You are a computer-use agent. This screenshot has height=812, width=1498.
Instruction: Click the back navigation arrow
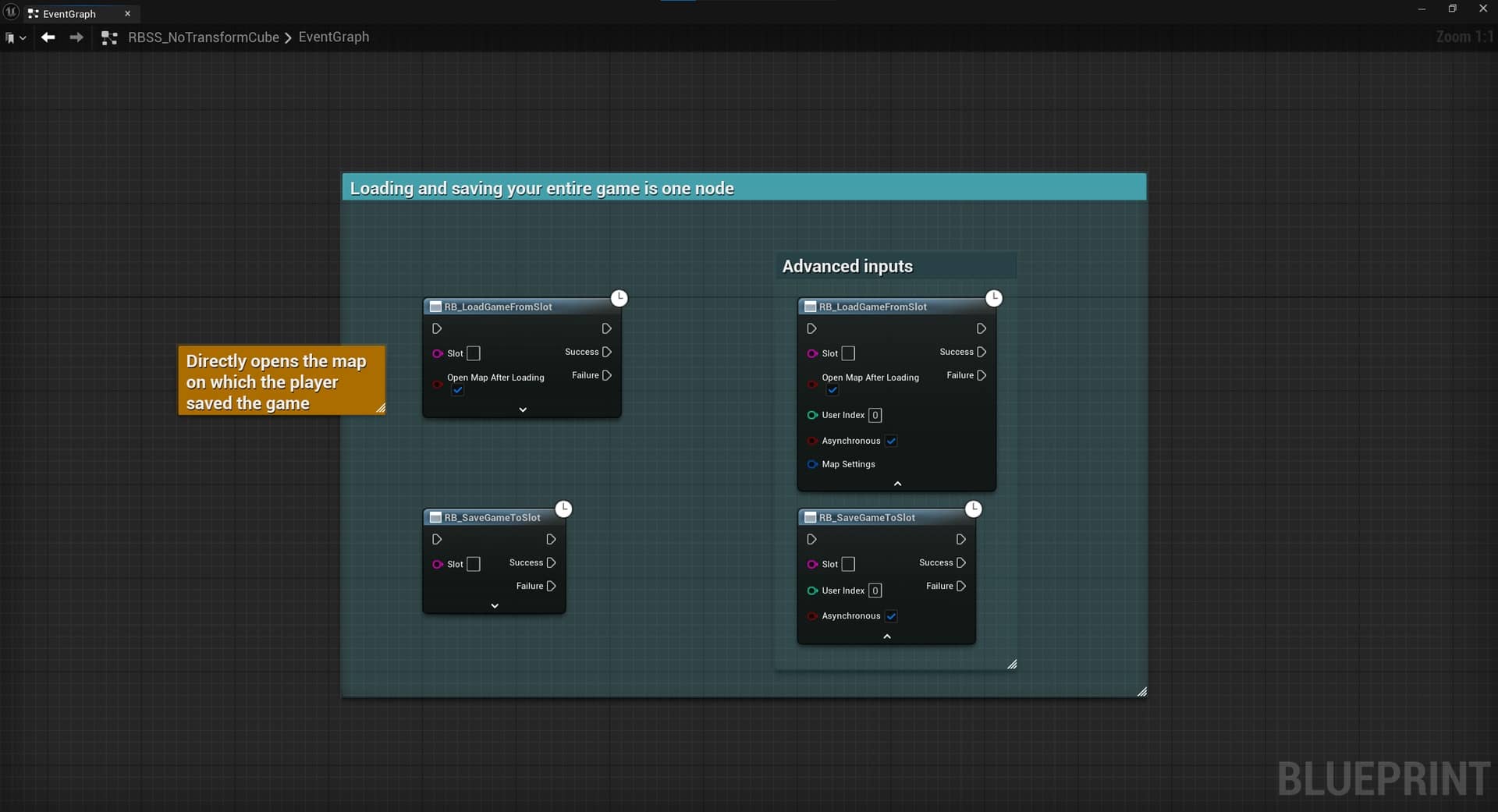click(x=48, y=37)
